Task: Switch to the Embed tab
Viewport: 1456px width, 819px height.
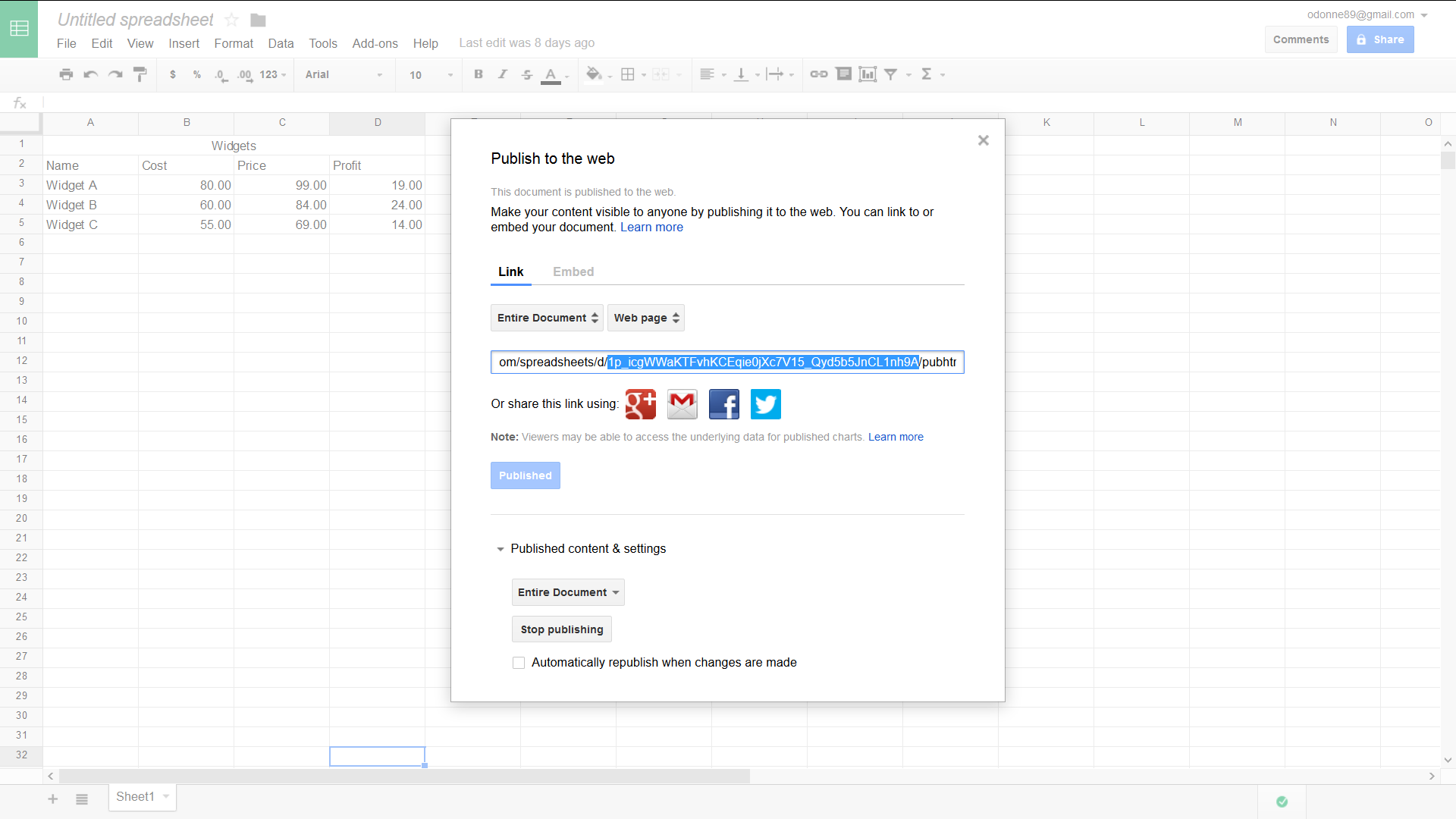Action: tap(573, 271)
